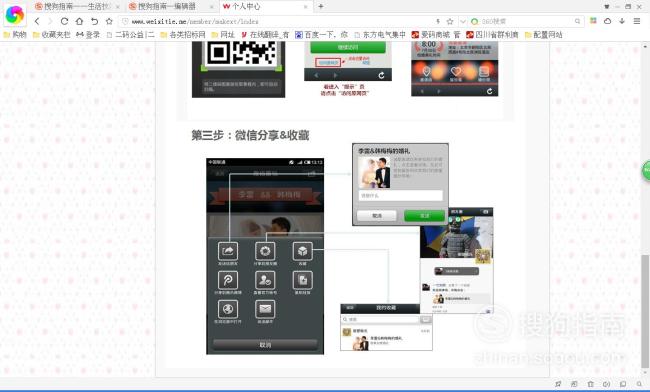This screenshot has height=392, width=650.
Task: Open the 爱码商城 bookmark
Action: [x=436, y=35]
